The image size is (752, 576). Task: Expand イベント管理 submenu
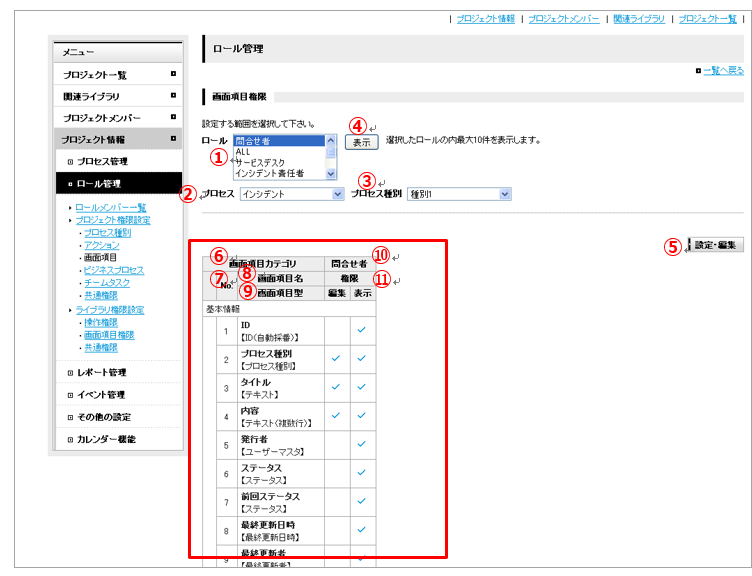point(118,395)
